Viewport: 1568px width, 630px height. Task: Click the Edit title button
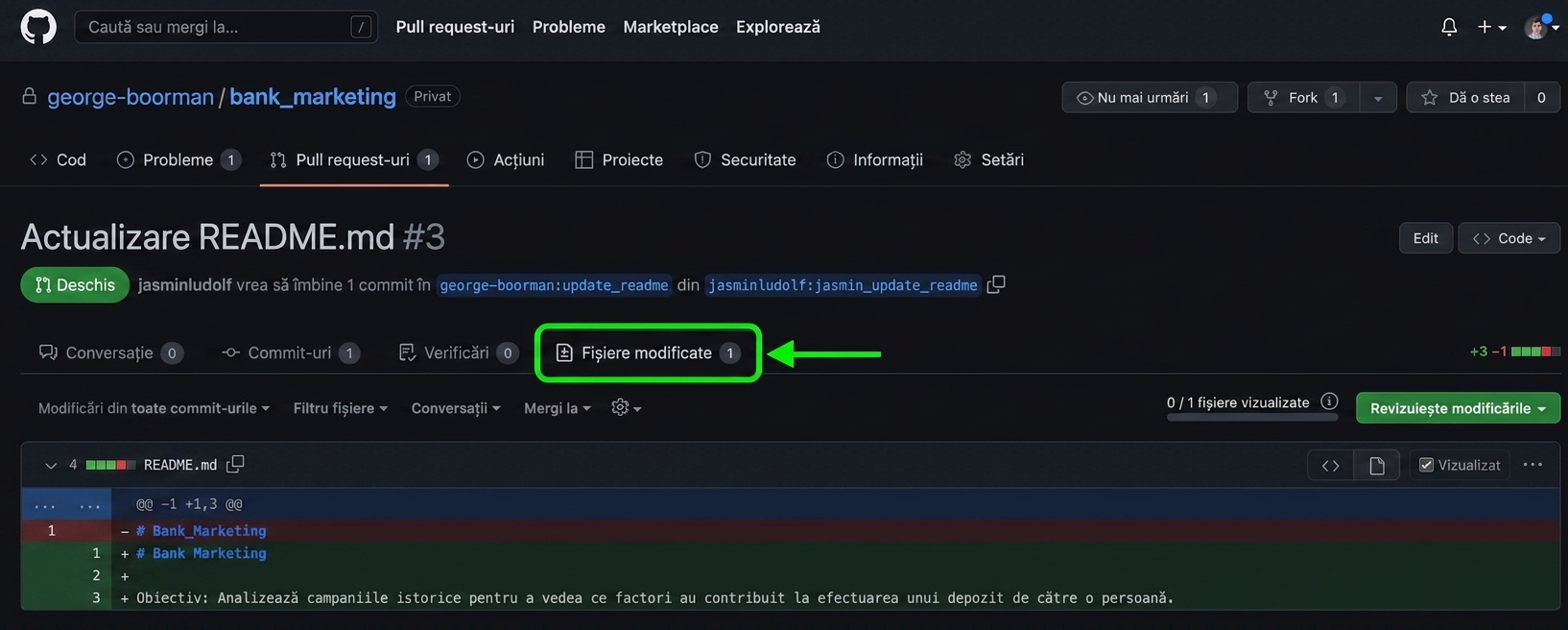pyautogui.click(x=1425, y=238)
